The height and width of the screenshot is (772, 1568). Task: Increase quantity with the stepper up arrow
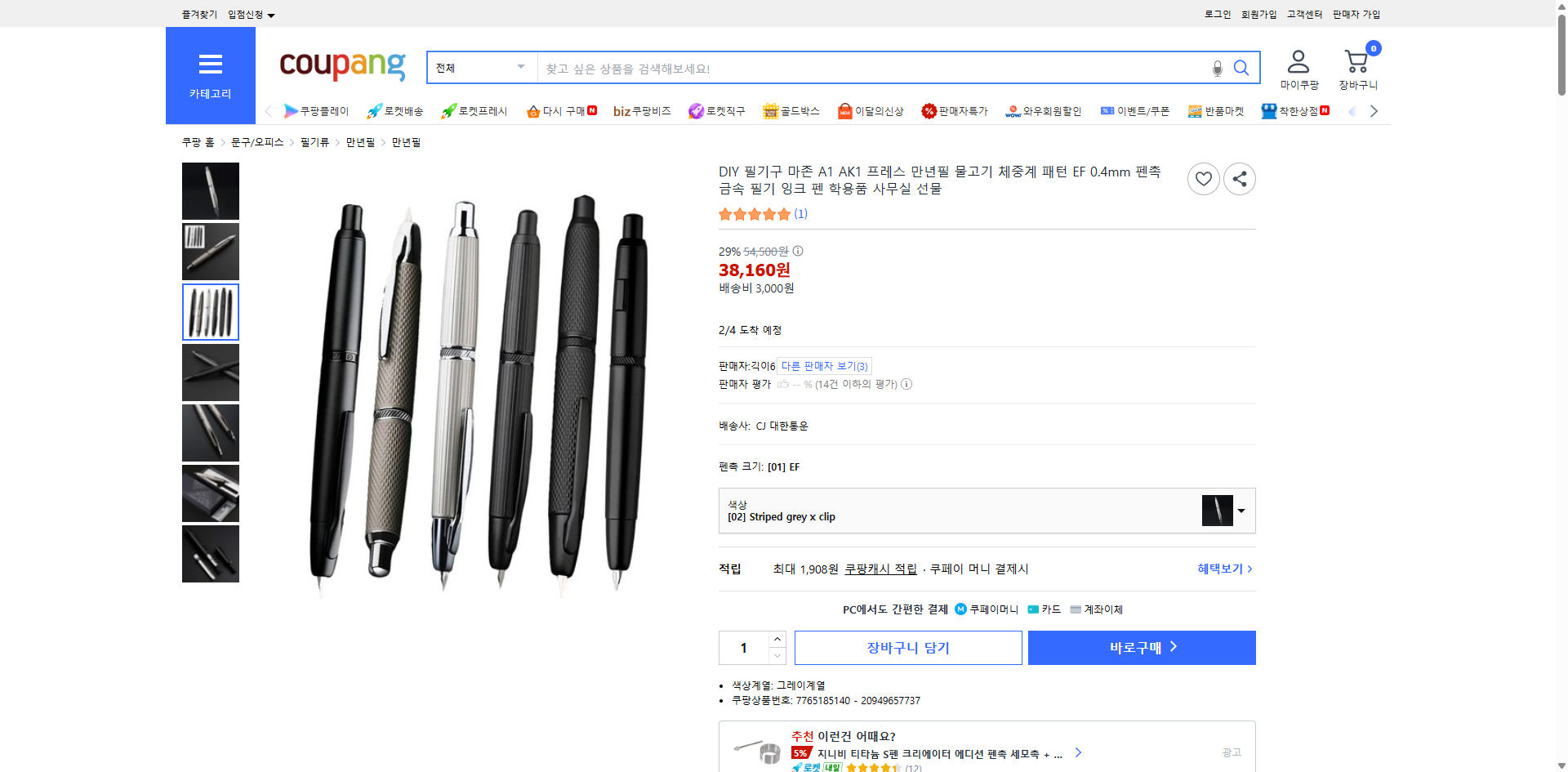[776, 639]
